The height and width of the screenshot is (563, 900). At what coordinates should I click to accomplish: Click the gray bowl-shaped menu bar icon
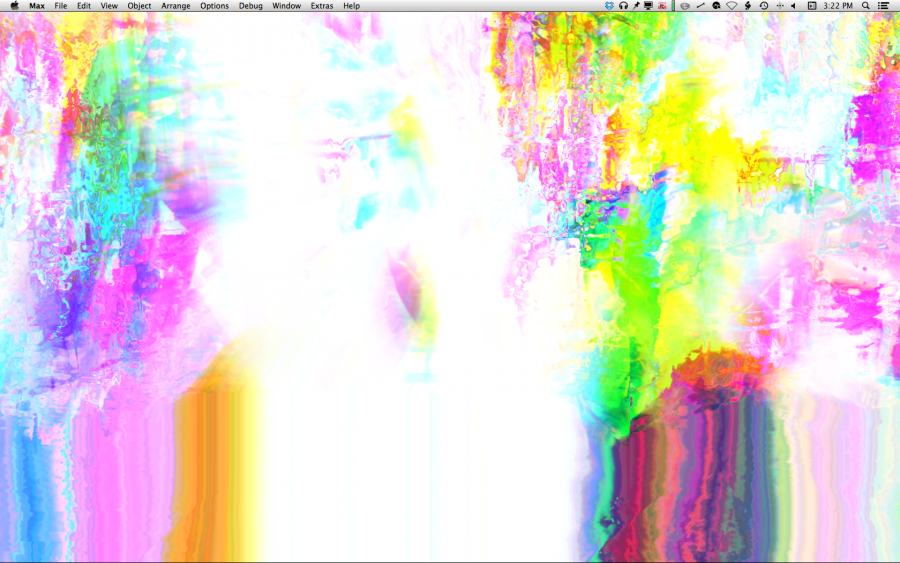click(685, 6)
